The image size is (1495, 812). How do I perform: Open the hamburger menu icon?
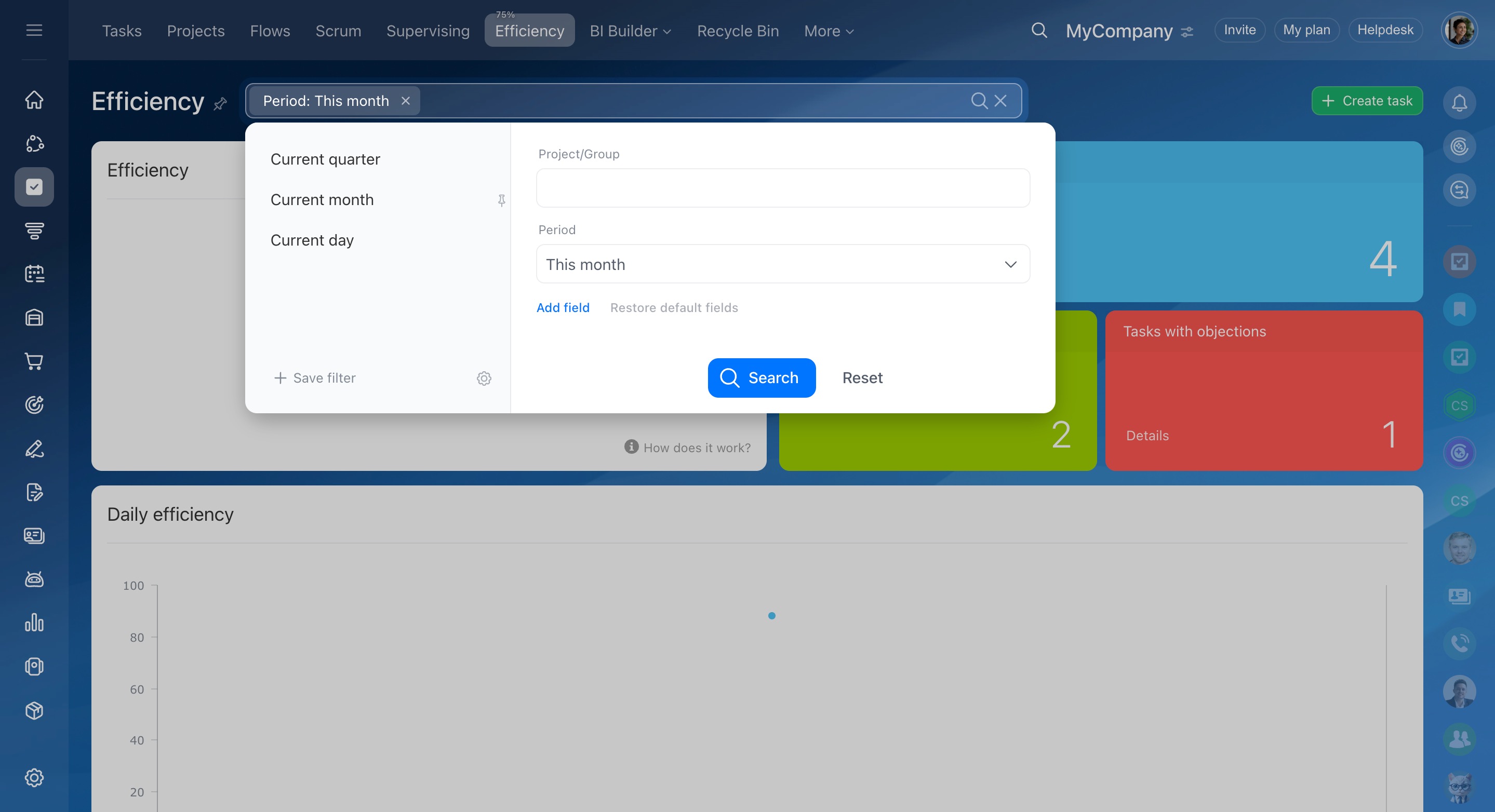click(34, 30)
